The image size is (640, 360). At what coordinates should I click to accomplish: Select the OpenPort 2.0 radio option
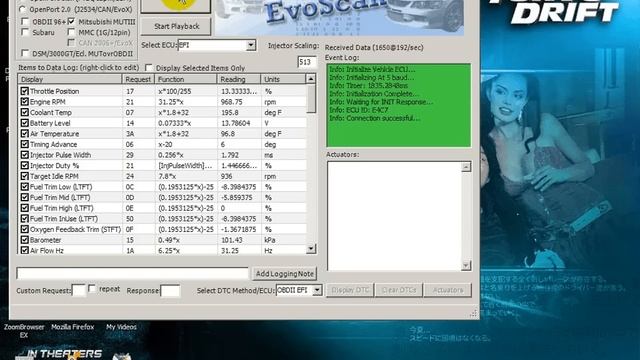click(23, 9)
